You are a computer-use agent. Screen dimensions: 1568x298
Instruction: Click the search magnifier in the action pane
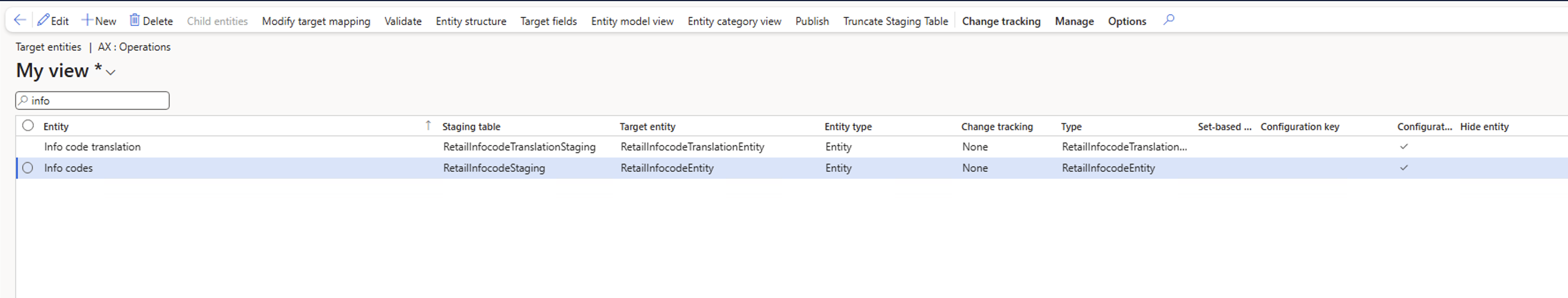coord(1168,20)
